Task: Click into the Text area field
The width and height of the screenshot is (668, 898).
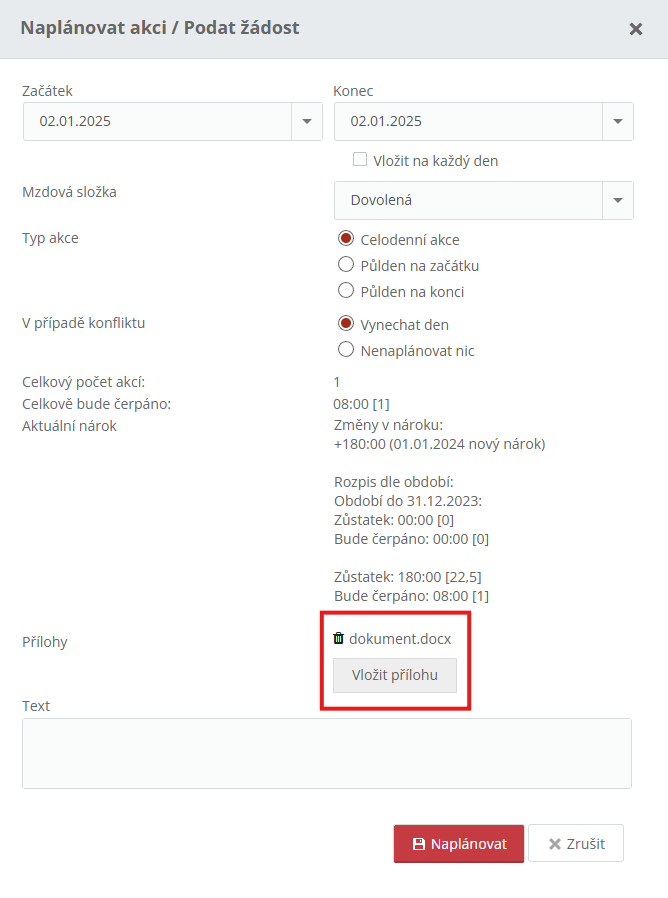Action: click(327, 753)
